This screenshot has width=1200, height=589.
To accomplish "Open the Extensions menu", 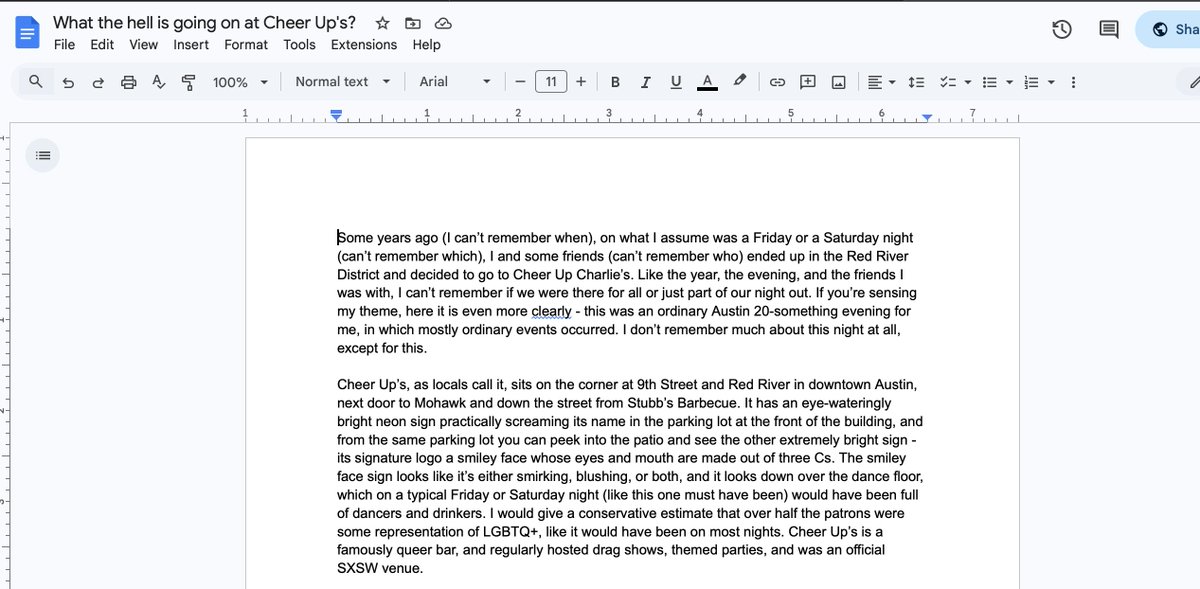I will (x=364, y=44).
